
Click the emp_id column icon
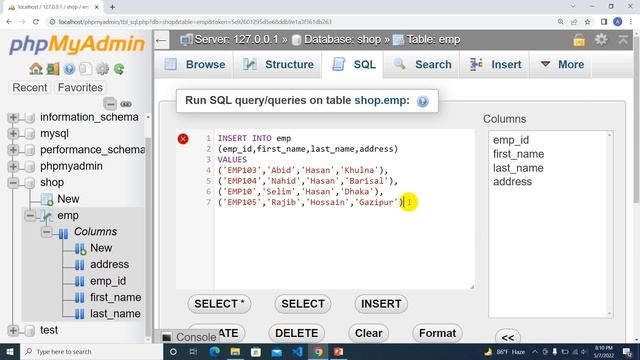point(80,281)
